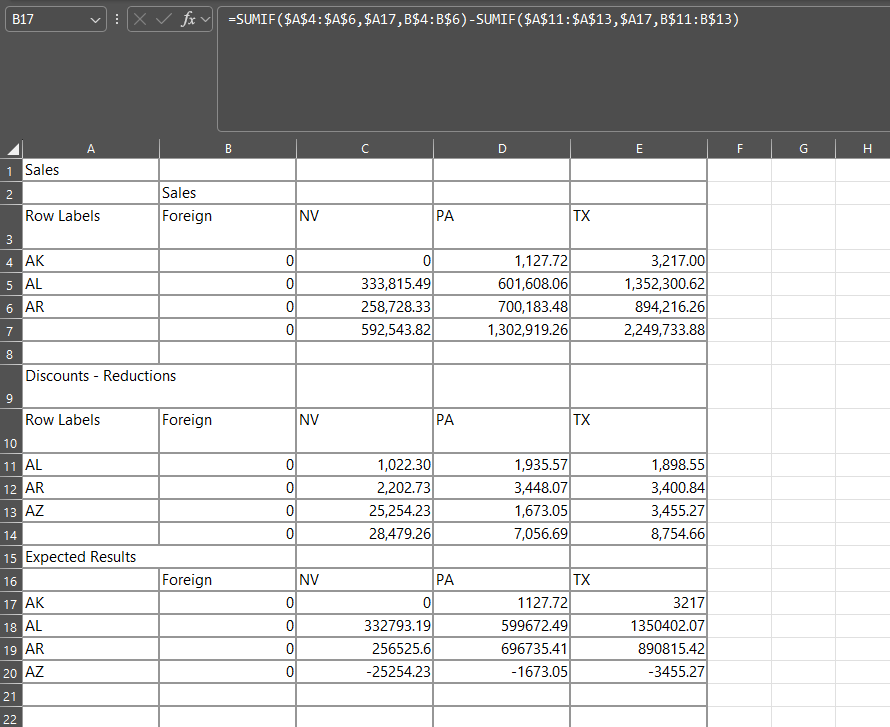Image resolution: width=890 pixels, height=727 pixels.
Task: Click cell with value 256525.6
Action: pos(364,649)
